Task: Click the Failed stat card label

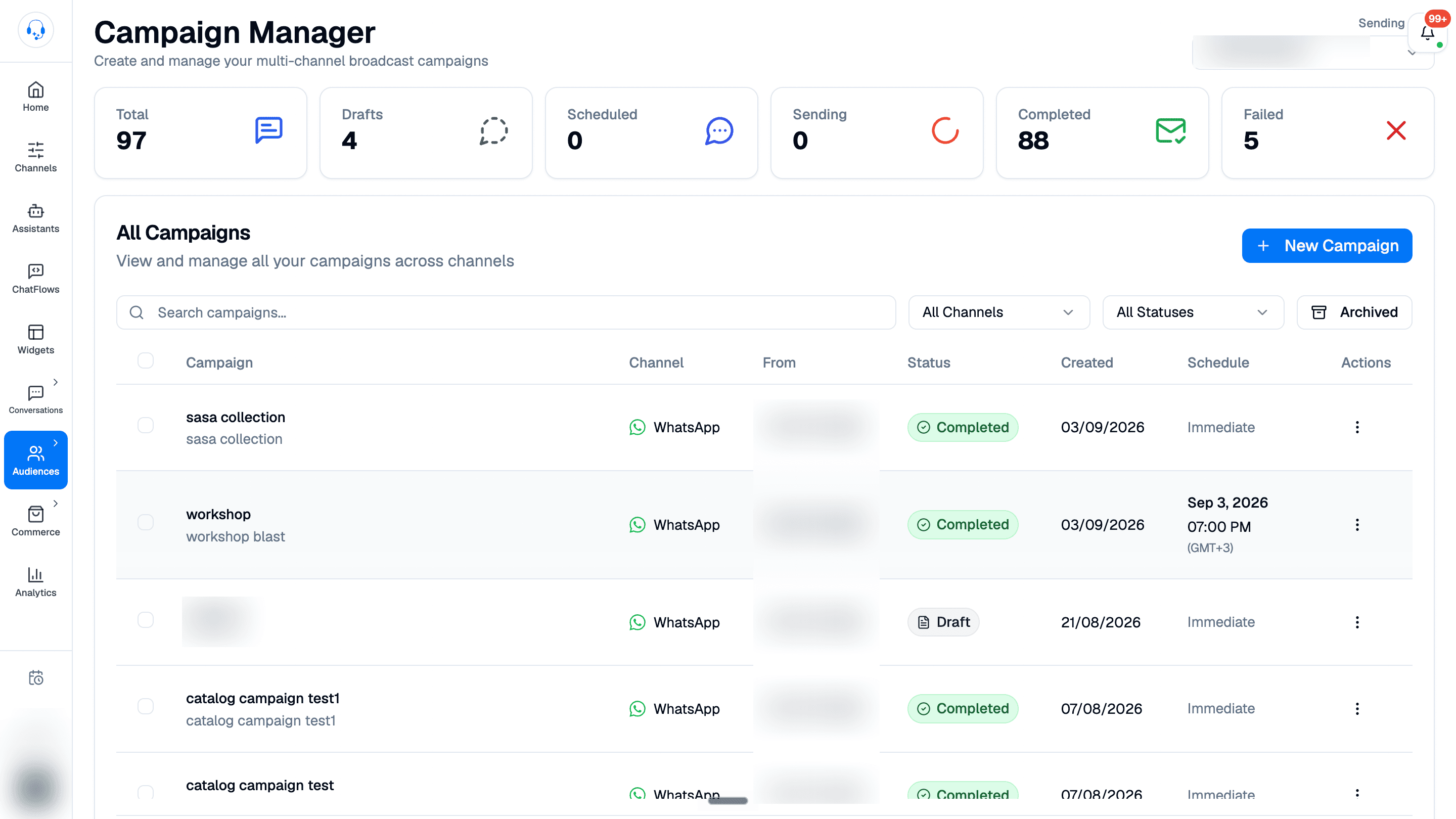Action: pyautogui.click(x=1263, y=114)
